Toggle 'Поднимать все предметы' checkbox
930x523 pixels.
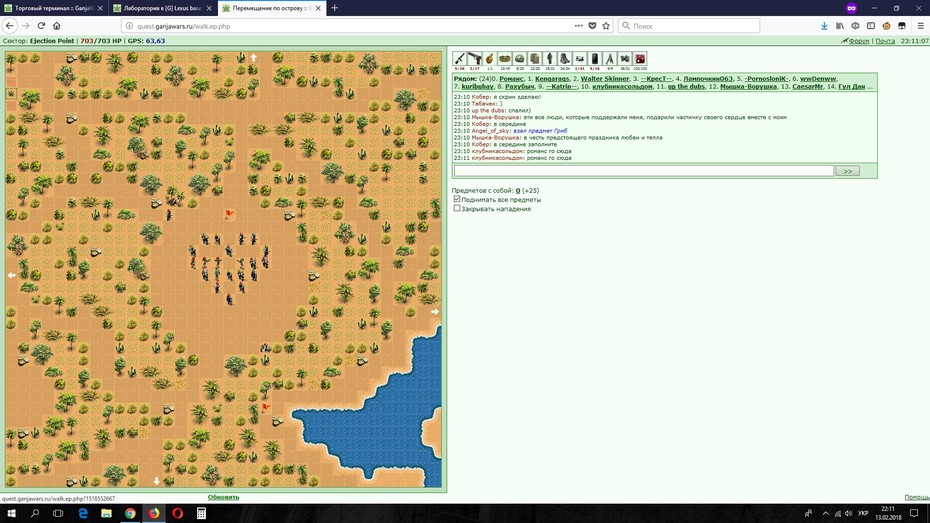pyautogui.click(x=457, y=199)
